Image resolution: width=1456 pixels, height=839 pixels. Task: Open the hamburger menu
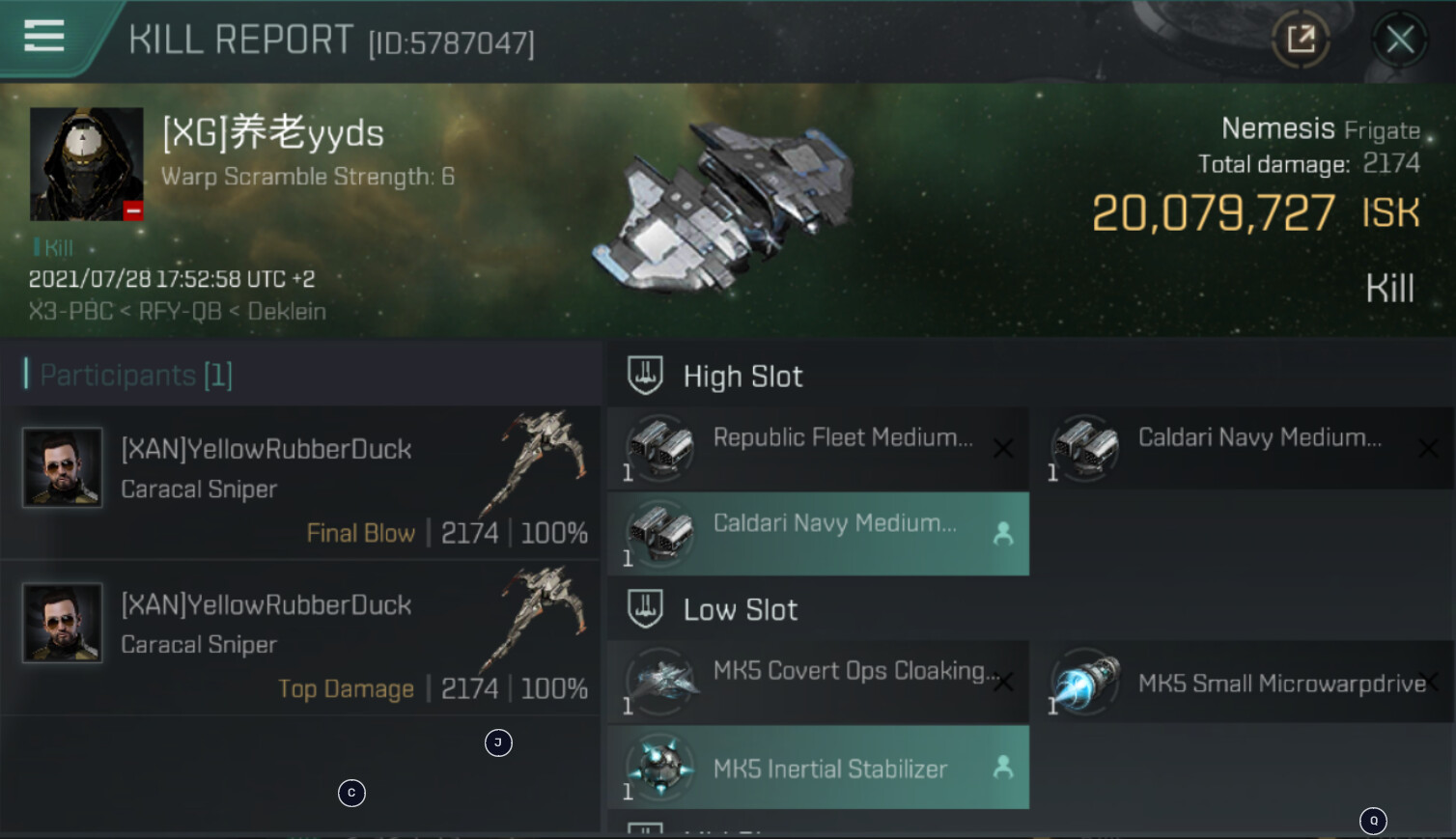click(x=43, y=36)
